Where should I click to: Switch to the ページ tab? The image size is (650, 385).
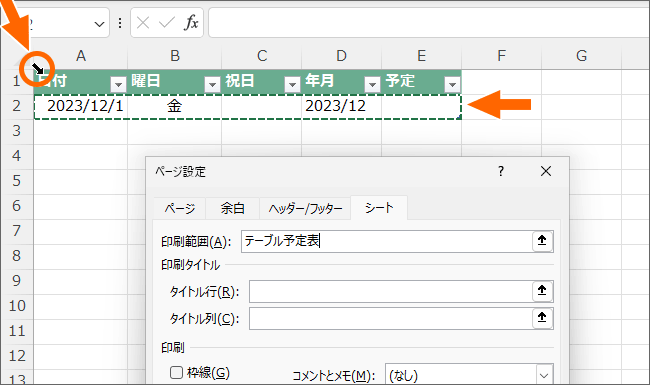coord(179,208)
